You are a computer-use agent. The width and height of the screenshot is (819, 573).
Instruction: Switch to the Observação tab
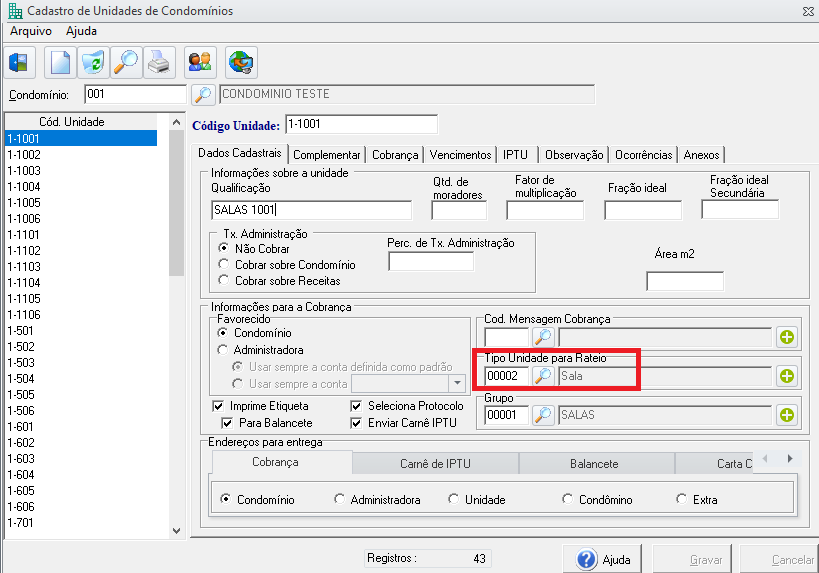point(574,155)
